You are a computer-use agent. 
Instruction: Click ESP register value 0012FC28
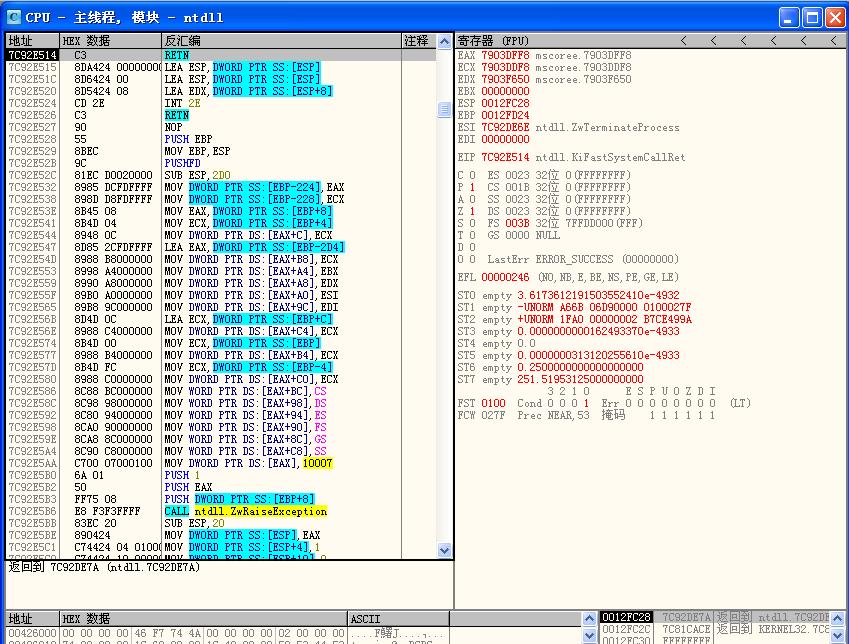tap(505, 103)
